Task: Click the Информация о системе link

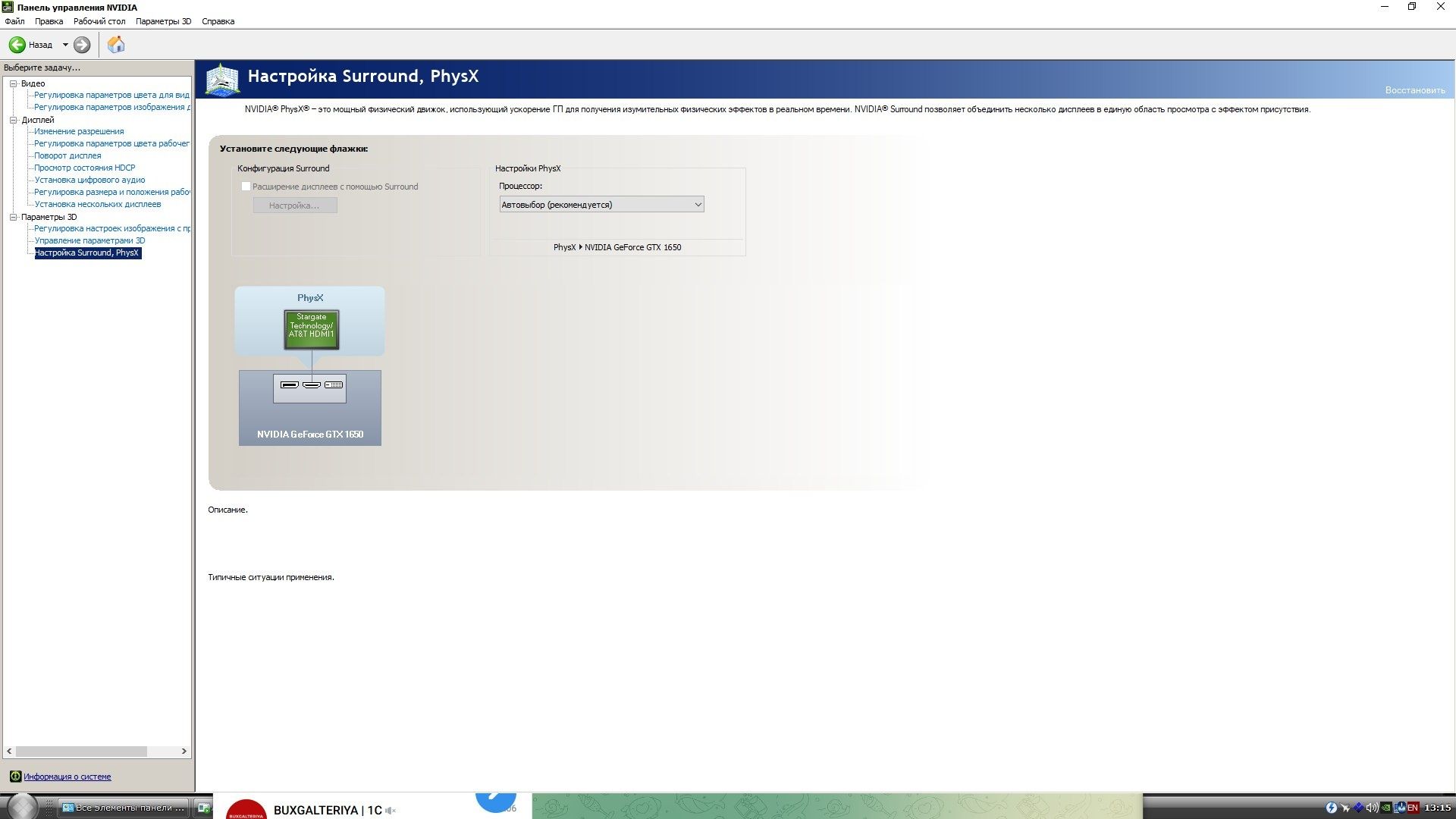Action: (67, 777)
